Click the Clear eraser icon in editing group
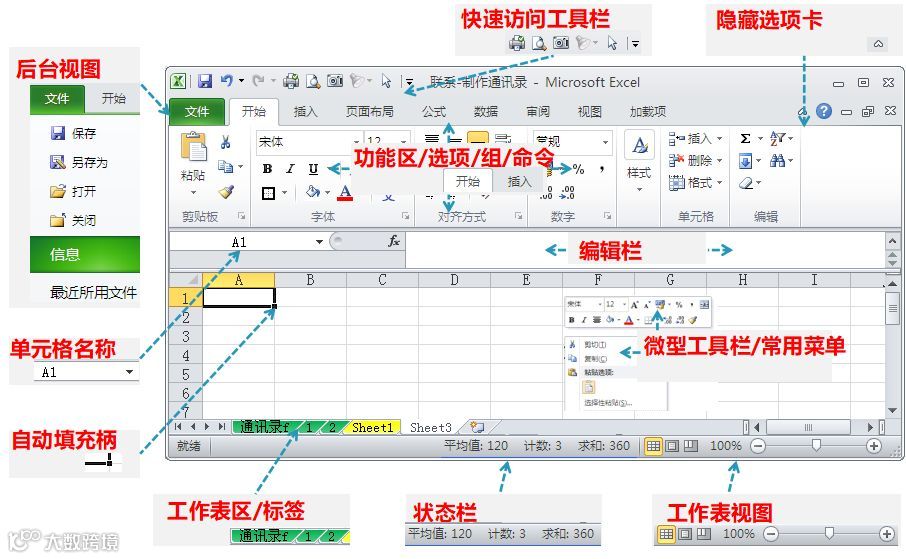This screenshot has width=906, height=559. 746,183
